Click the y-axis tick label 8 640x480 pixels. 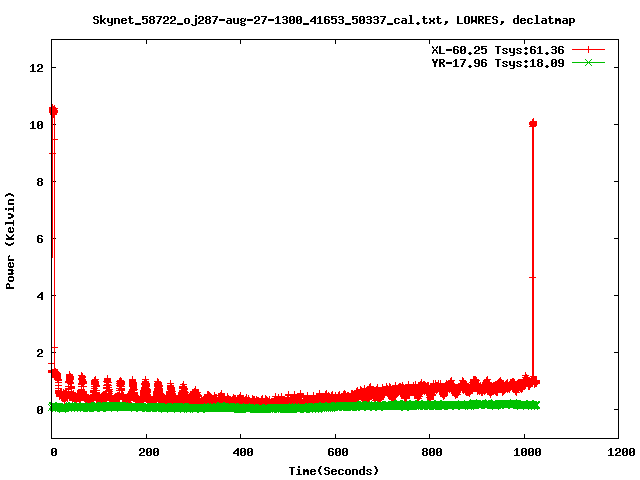pyautogui.click(x=40, y=182)
